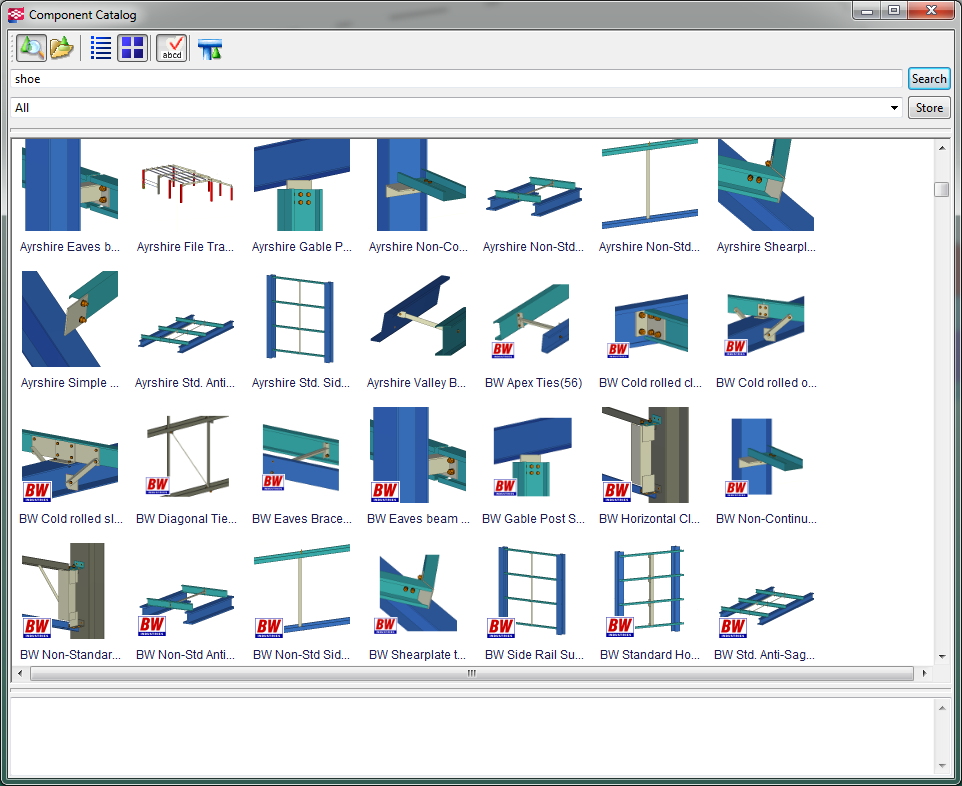This screenshot has width=962, height=786.
Task: Switch to the thumbnails grid view icon
Action: point(133,48)
